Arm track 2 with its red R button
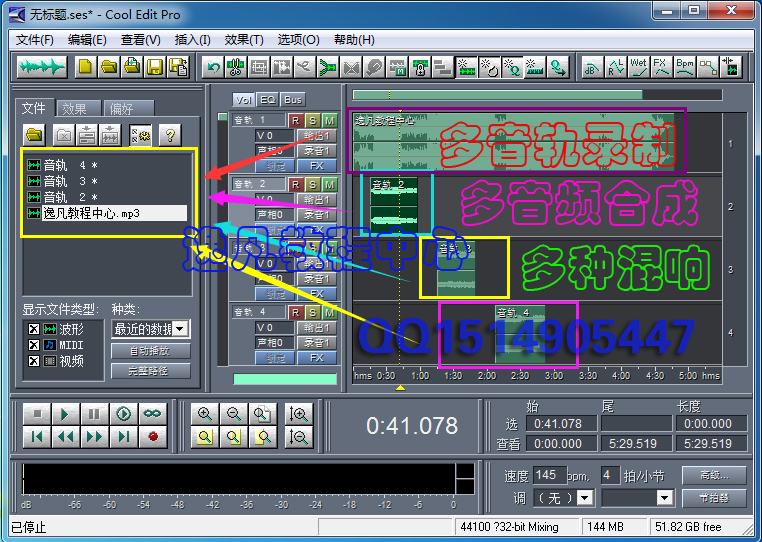 point(295,184)
